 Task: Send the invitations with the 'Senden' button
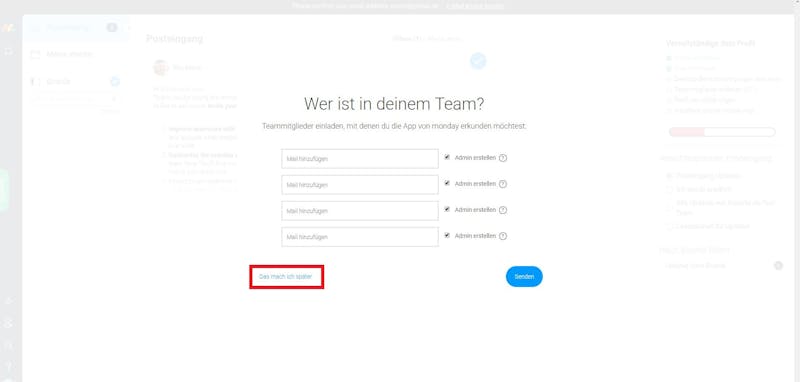(524, 276)
